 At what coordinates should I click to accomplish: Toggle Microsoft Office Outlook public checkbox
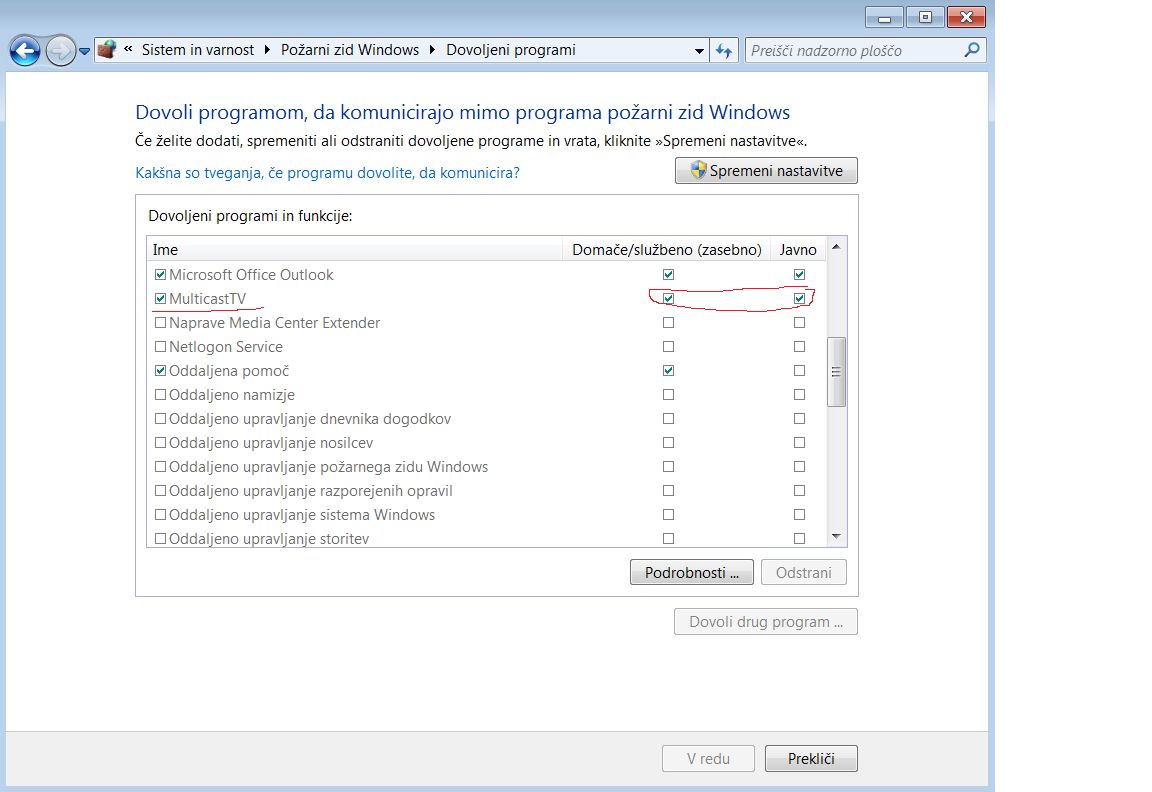click(799, 275)
